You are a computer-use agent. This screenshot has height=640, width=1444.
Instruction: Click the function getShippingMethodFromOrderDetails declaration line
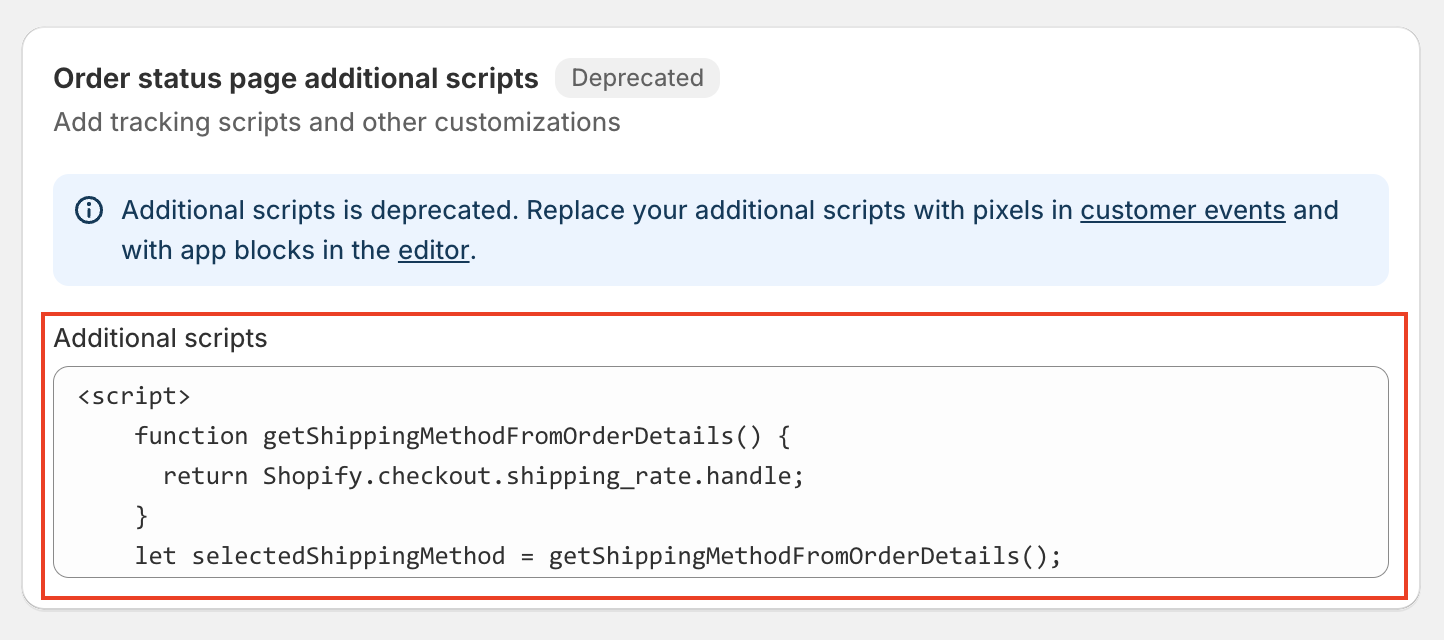463,436
